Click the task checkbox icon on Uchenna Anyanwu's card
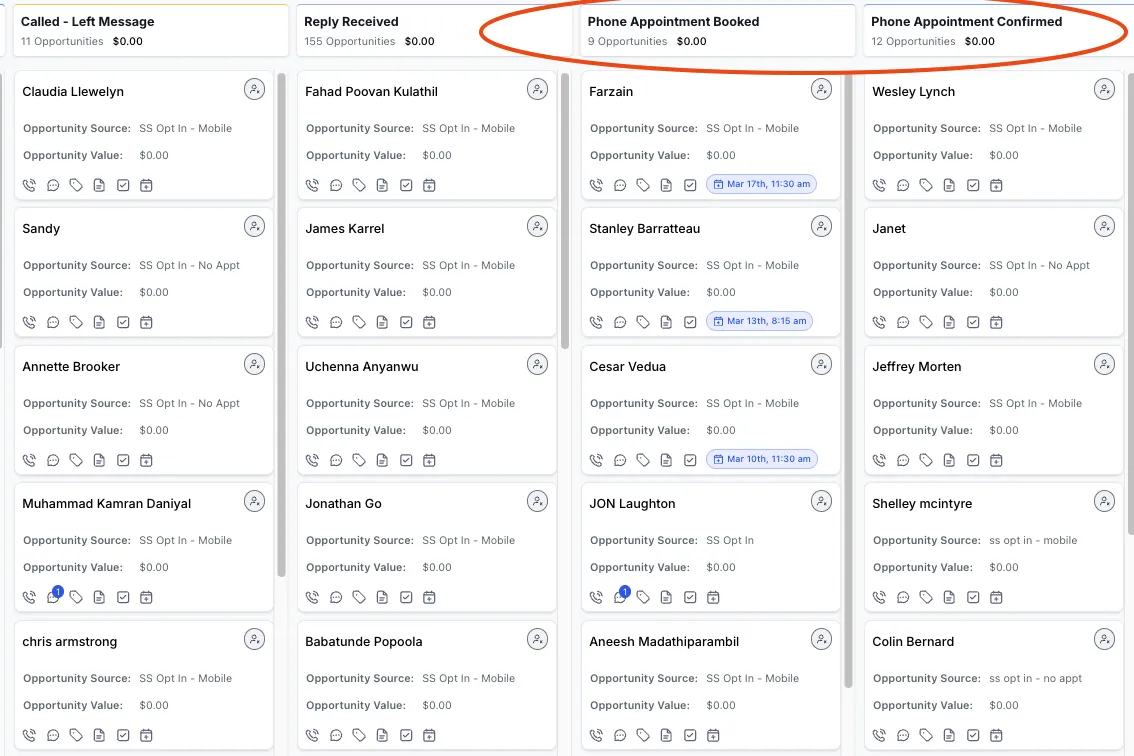Image resolution: width=1134 pixels, height=756 pixels. 406,460
